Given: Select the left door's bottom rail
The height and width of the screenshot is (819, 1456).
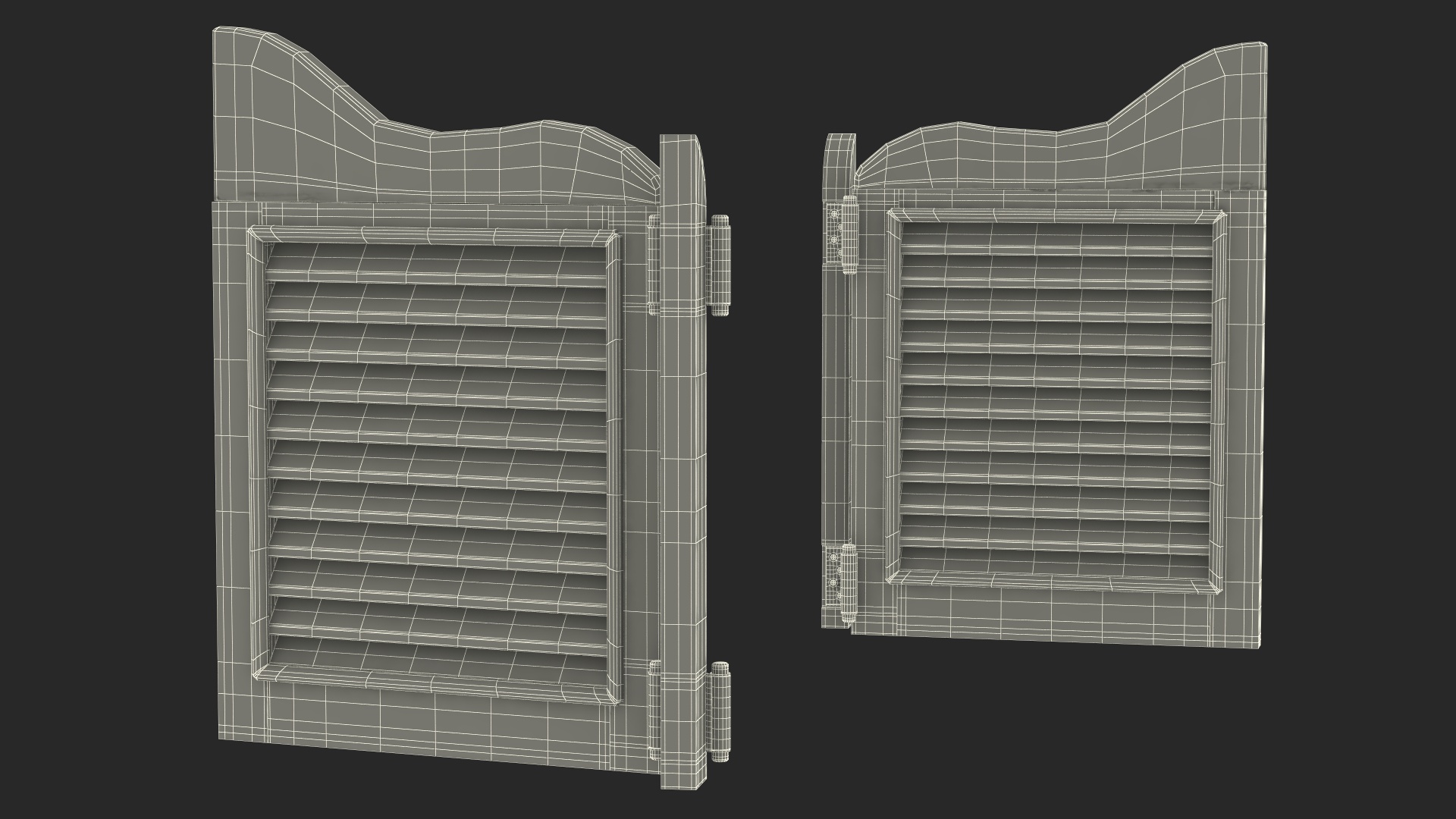Looking at the screenshot, I should click(x=436, y=724).
